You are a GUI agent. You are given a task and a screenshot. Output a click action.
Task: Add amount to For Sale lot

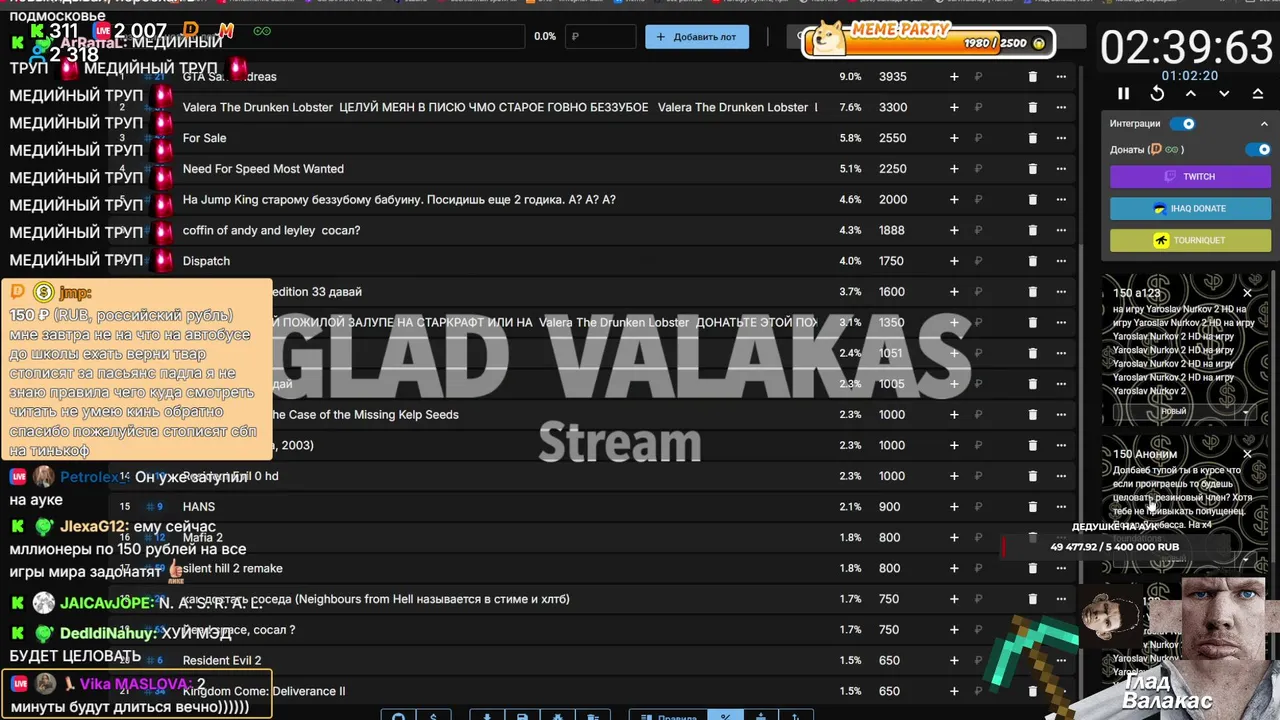pyautogui.click(x=954, y=138)
